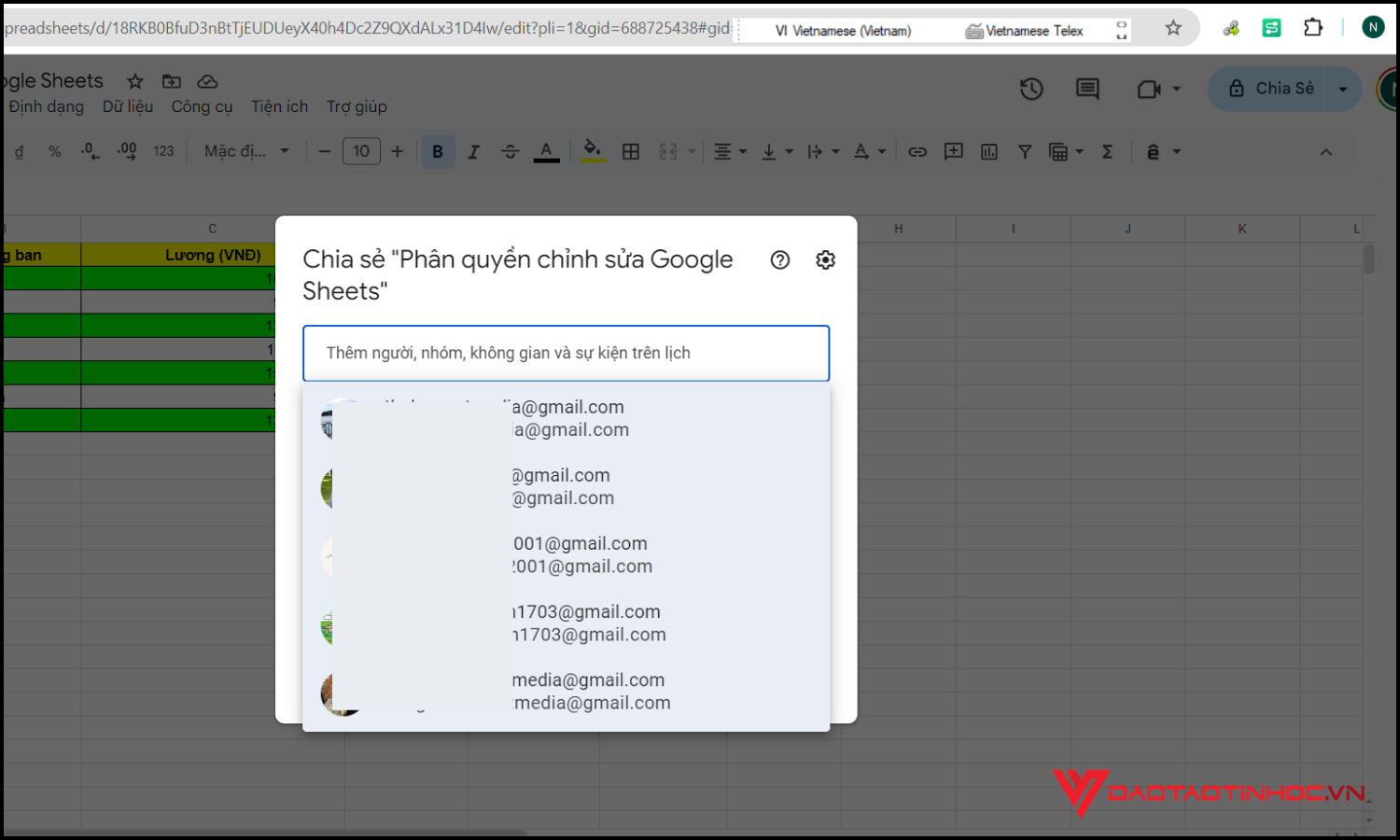Open the number format dropdown Mặc đị...
The image size is (1400, 840).
coord(245,150)
